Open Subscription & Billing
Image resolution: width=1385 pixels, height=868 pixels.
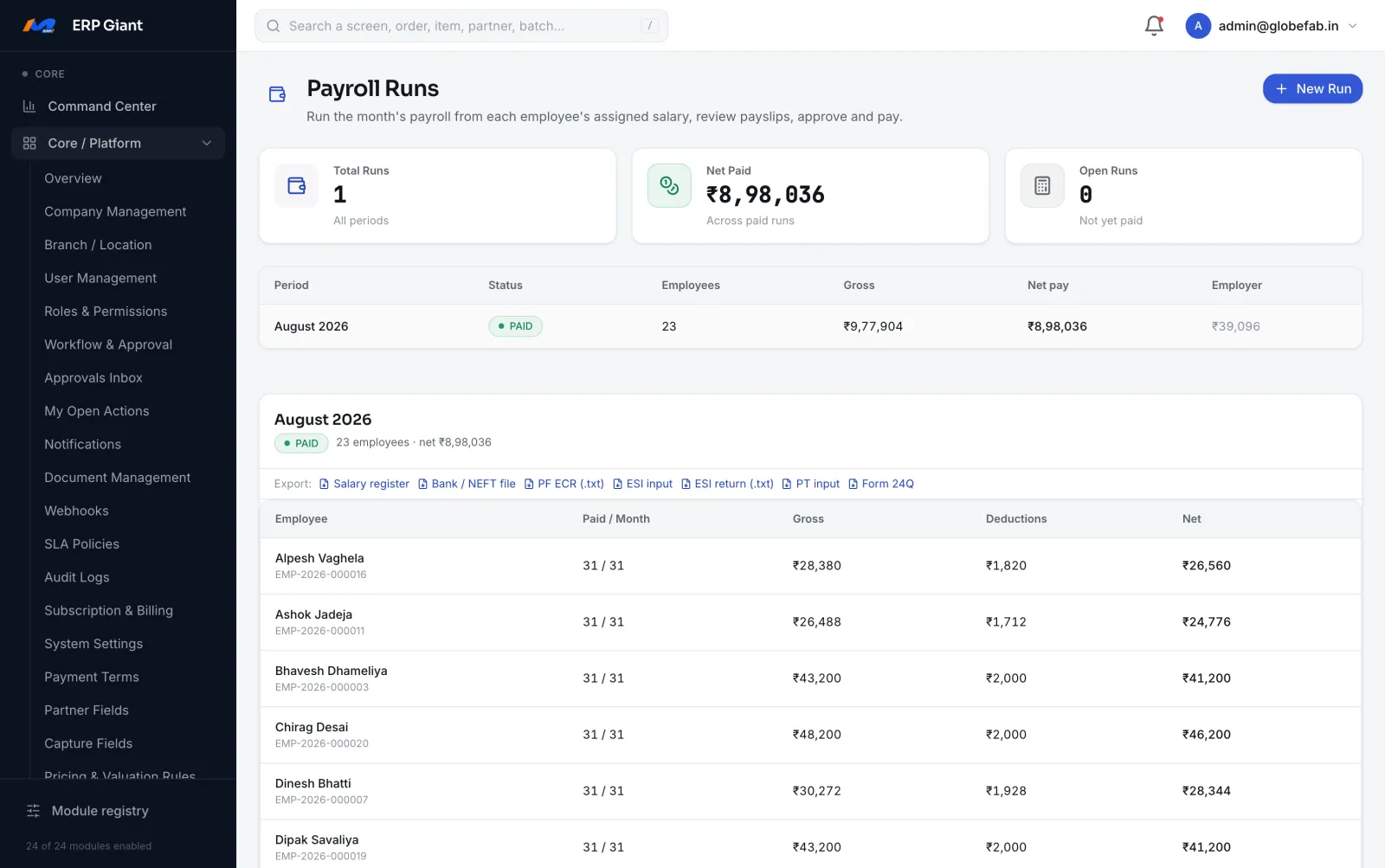108,611
